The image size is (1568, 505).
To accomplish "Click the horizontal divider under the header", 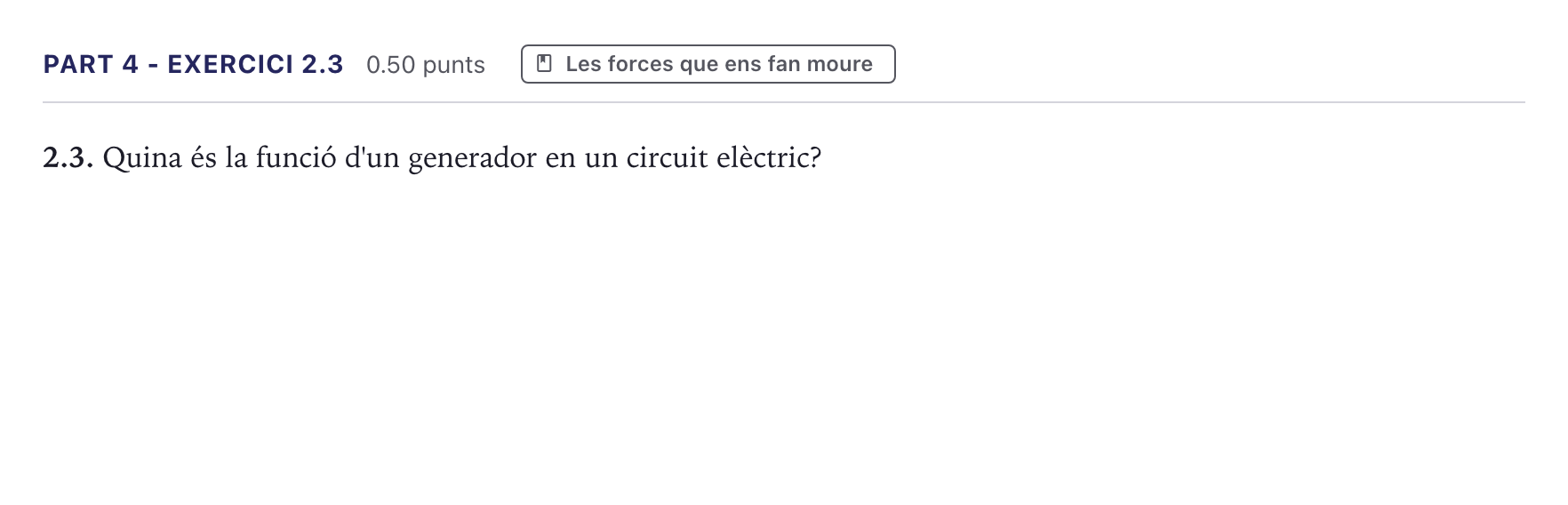I will [x=784, y=102].
